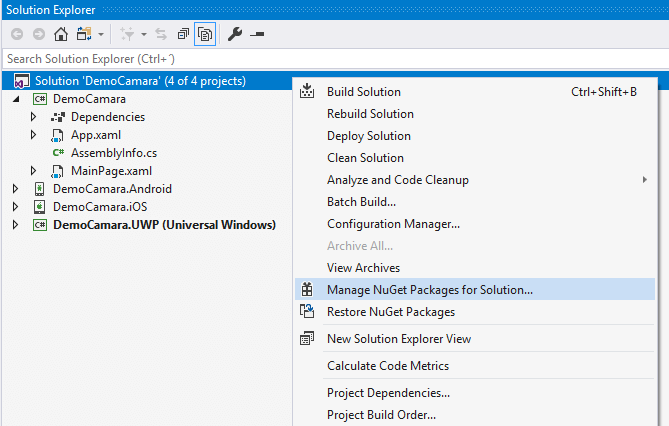The height and width of the screenshot is (426, 669).
Task: Choose Rebuild Solution from context menu
Action: coord(370,114)
